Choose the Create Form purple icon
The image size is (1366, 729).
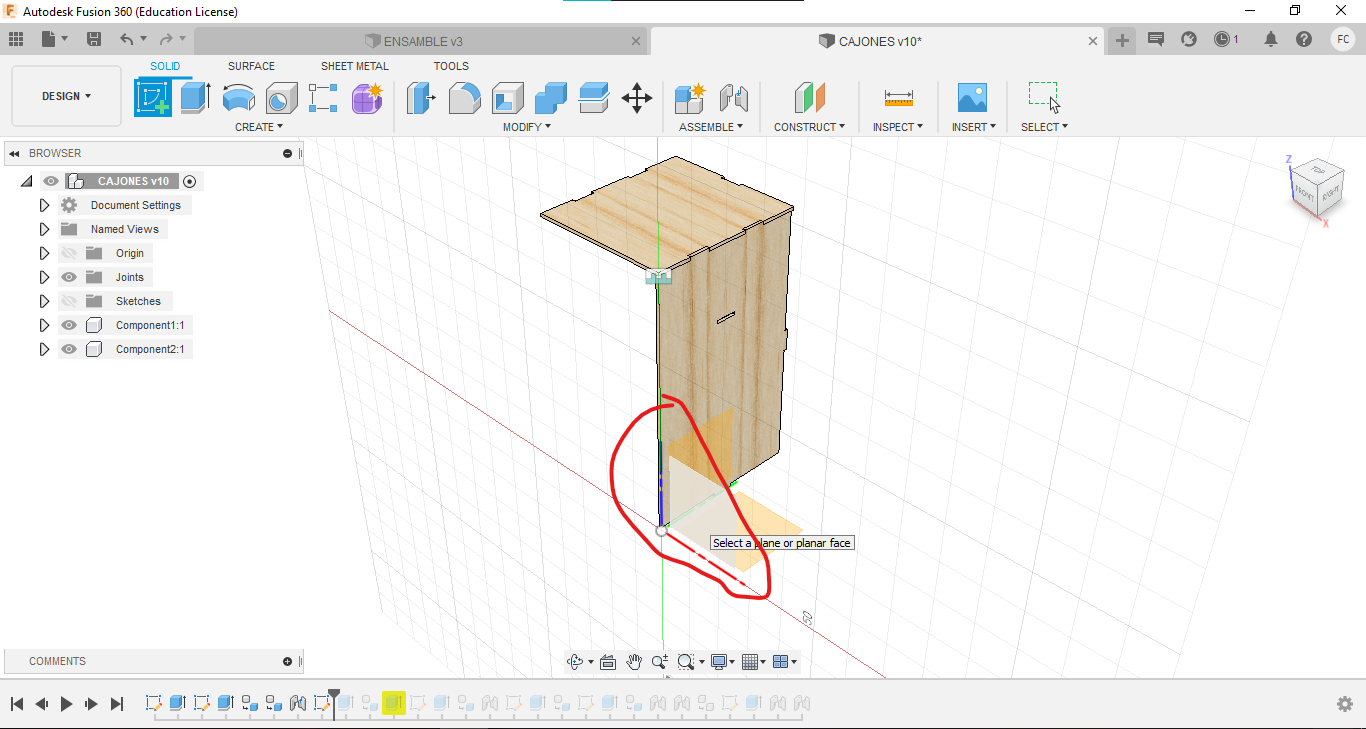(x=367, y=98)
